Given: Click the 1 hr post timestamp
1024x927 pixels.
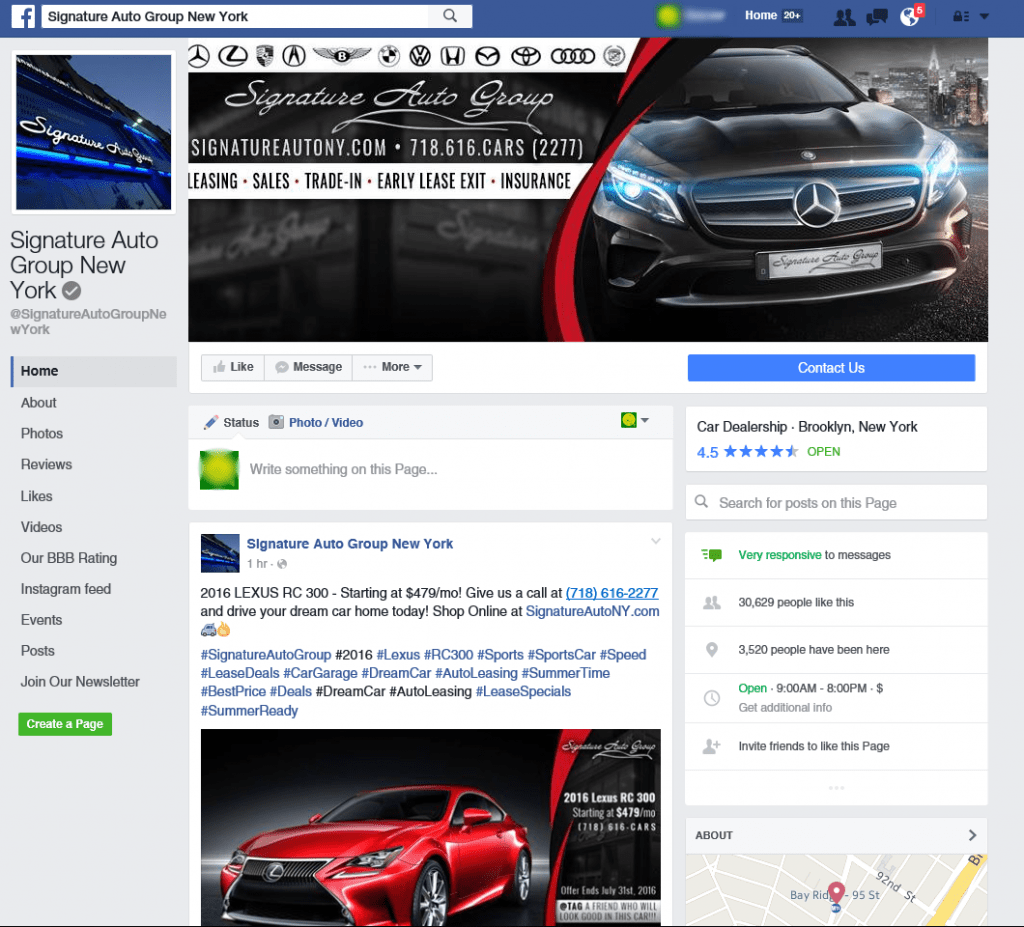Looking at the screenshot, I should tap(257, 564).
